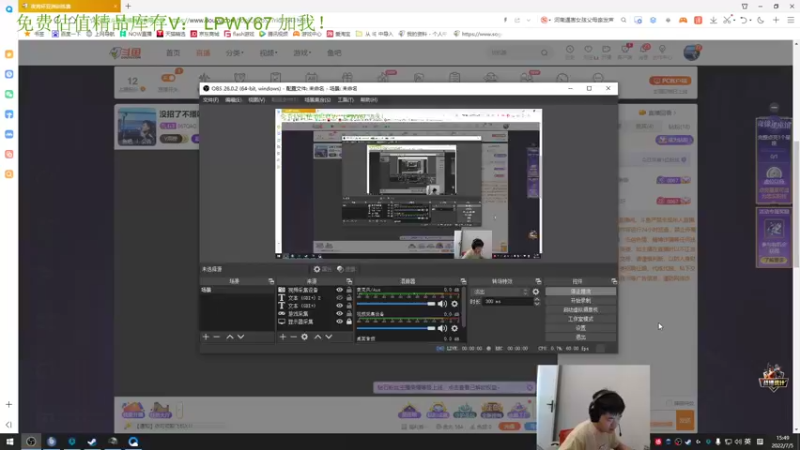Click 退出 button in OBS controls
This screenshot has height=450, width=800.
click(581, 337)
